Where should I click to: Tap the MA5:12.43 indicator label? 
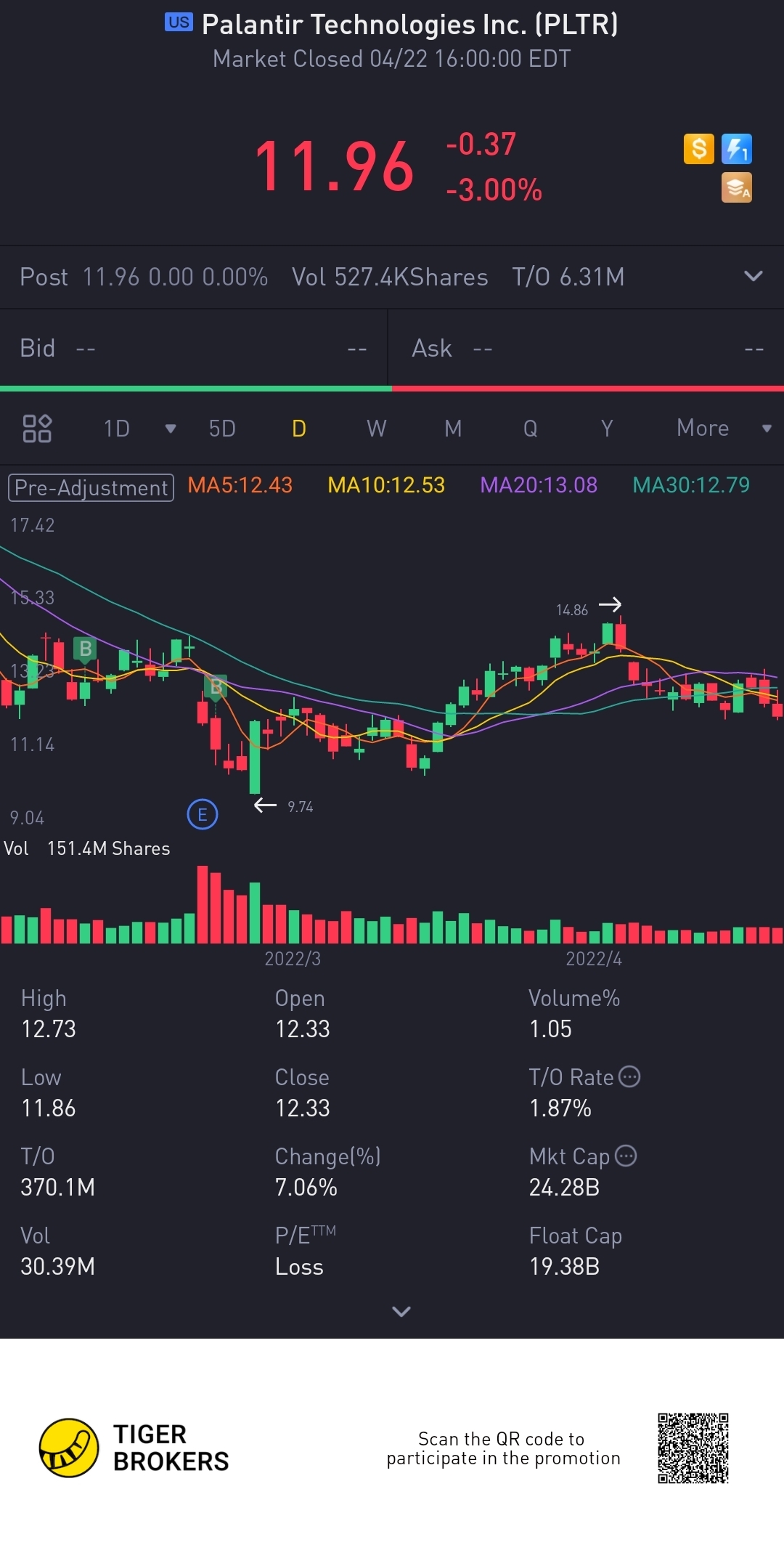(240, 485)
